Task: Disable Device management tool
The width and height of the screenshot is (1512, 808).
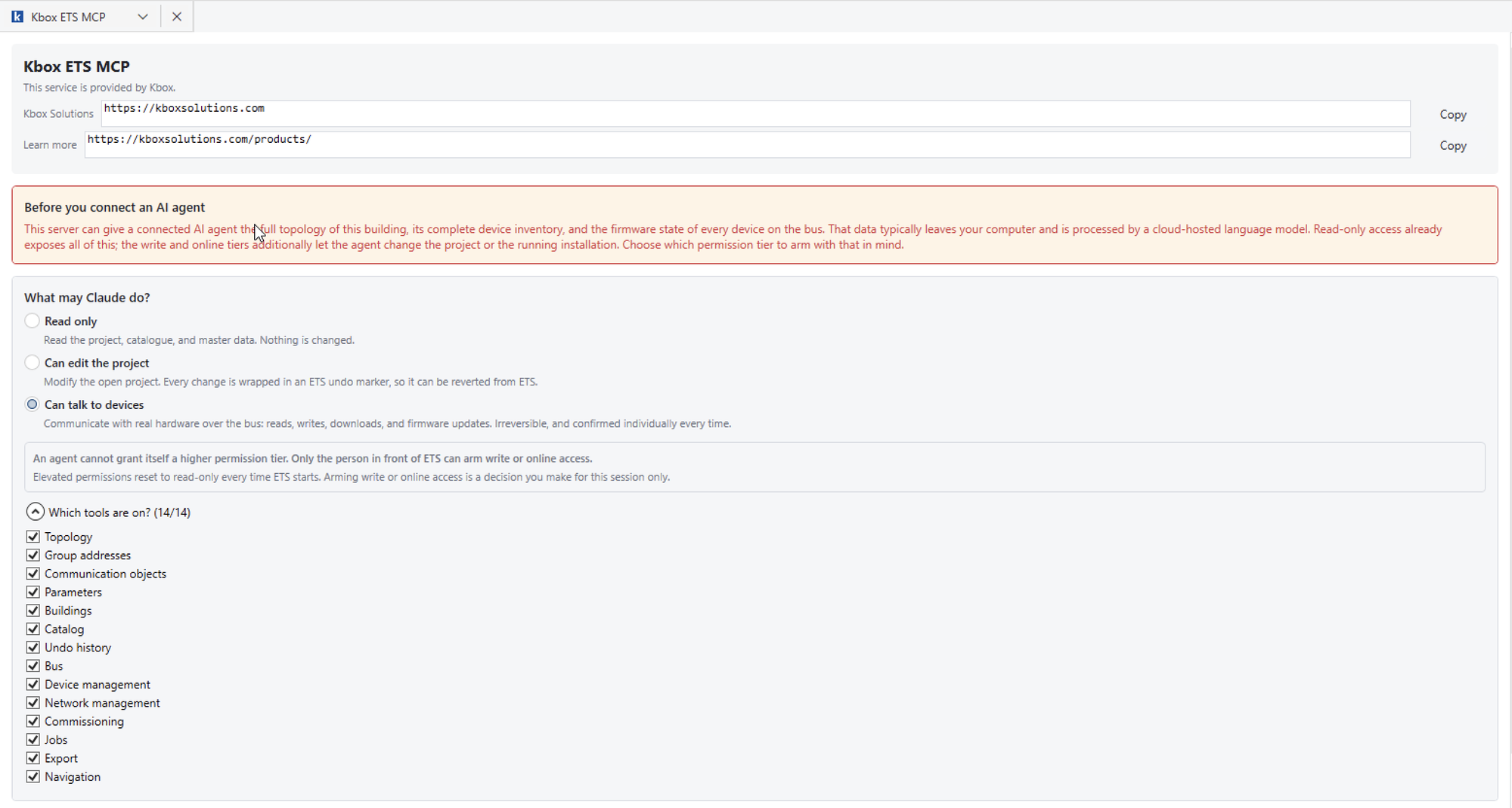Action: pyautogui.click(x=33, y=684)
